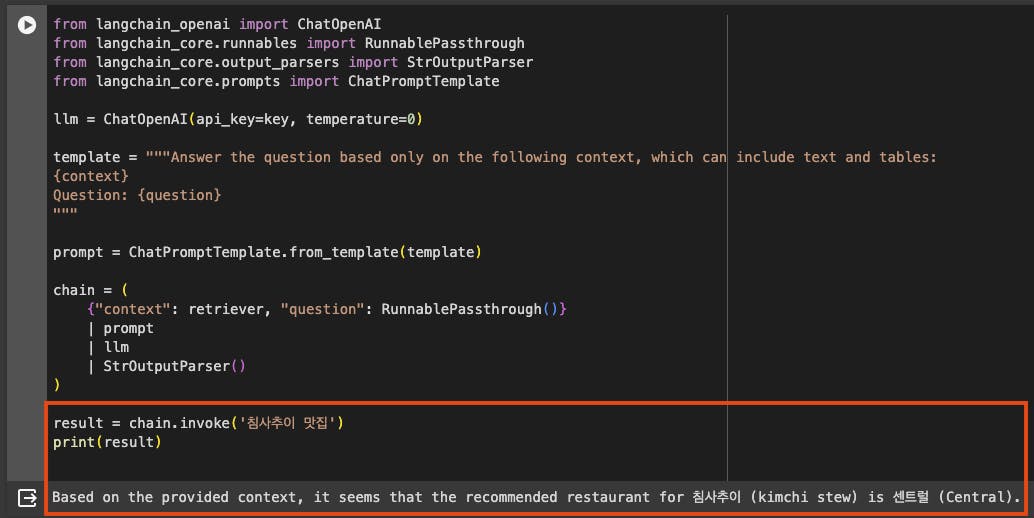1034x518 pixels.
Task: Click the RunnablePassthrough import line
Action: pyautogui.click(x=288, y=43)
